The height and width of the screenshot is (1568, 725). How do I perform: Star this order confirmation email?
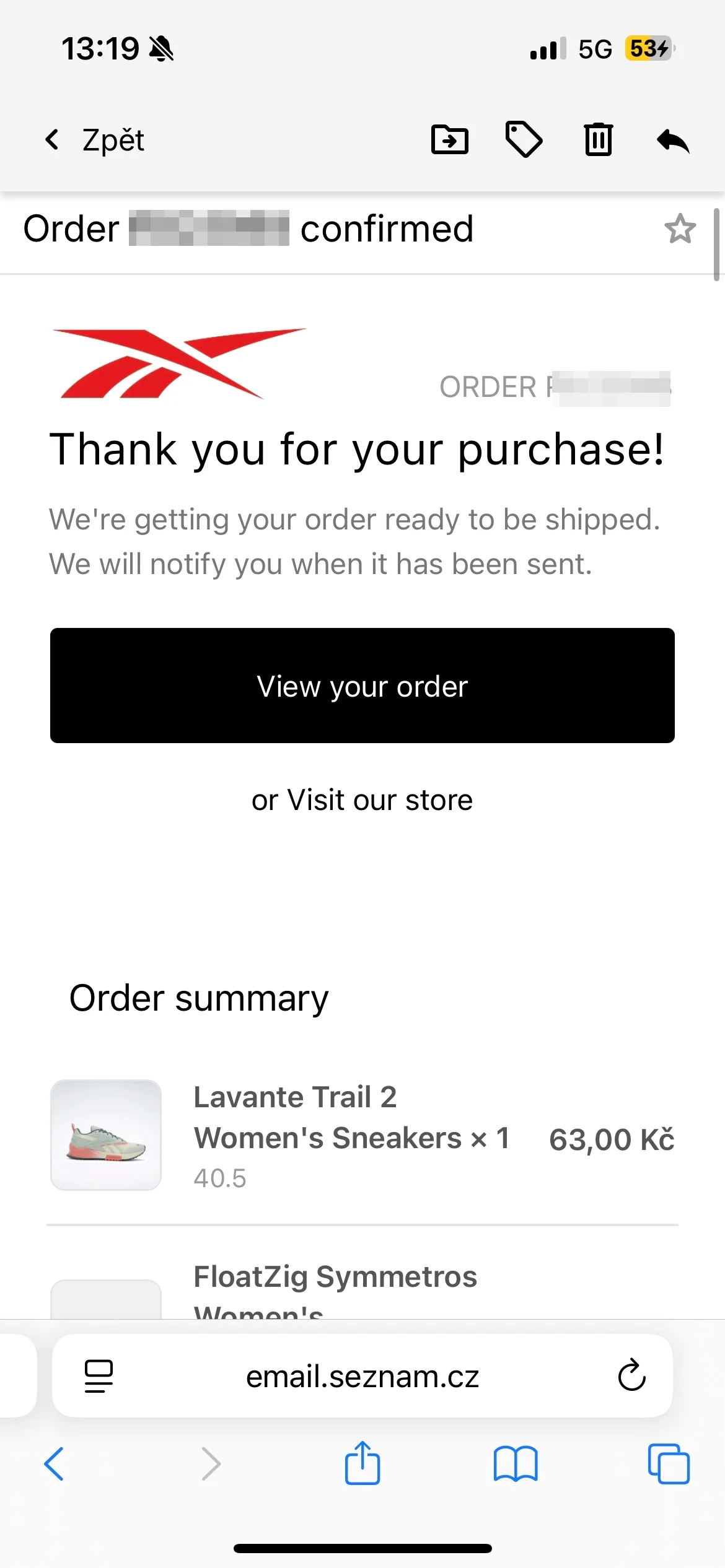pyautogui.click(x=680, y=229)
